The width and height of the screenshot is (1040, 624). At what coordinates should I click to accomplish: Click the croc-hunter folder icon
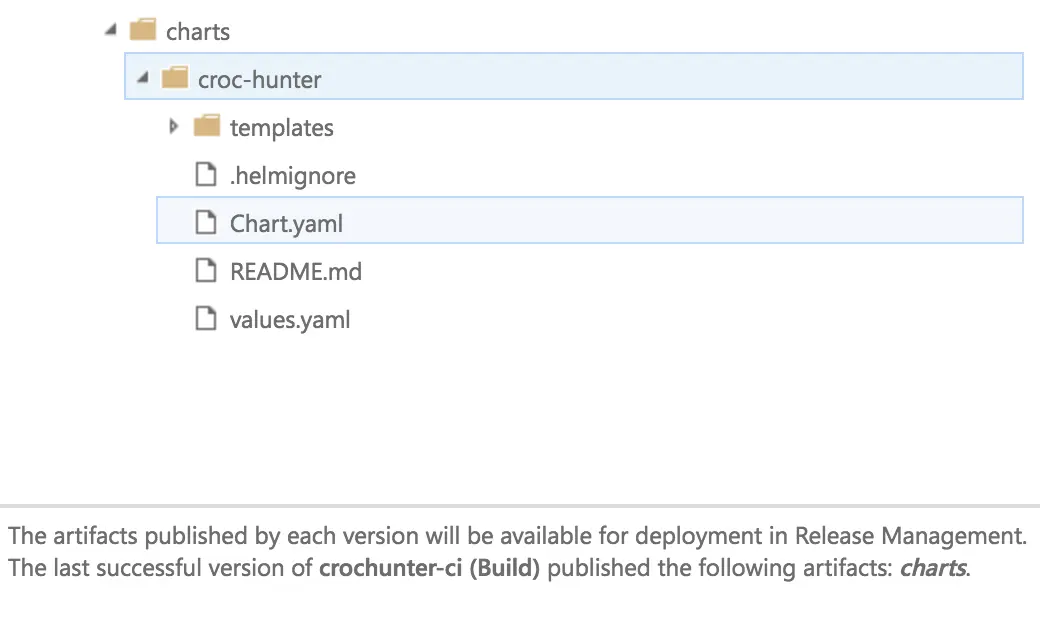point(174,78)
